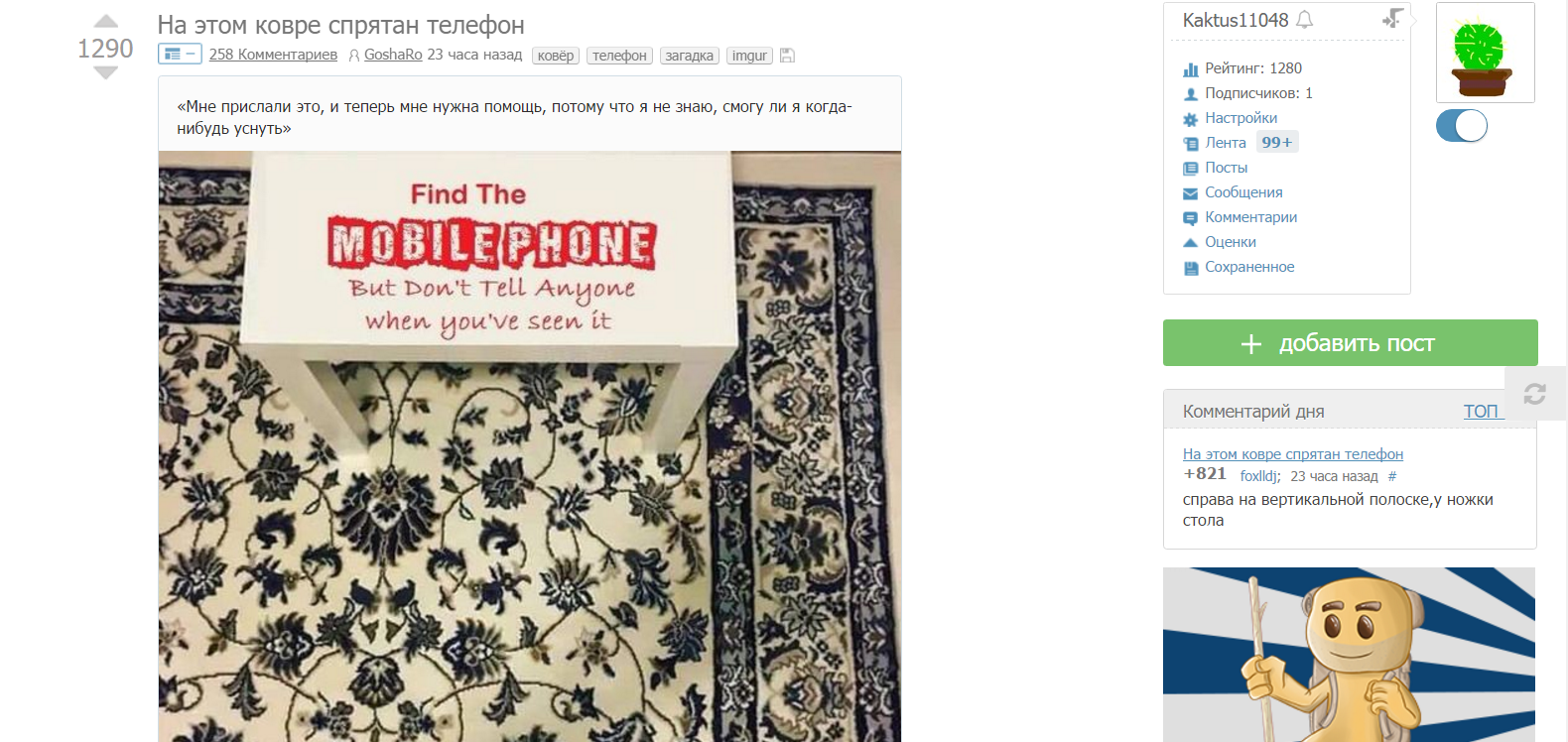Click the notification bell next to Kaktus1048
Viewport: 1568px width, 742px height.
1305,20
